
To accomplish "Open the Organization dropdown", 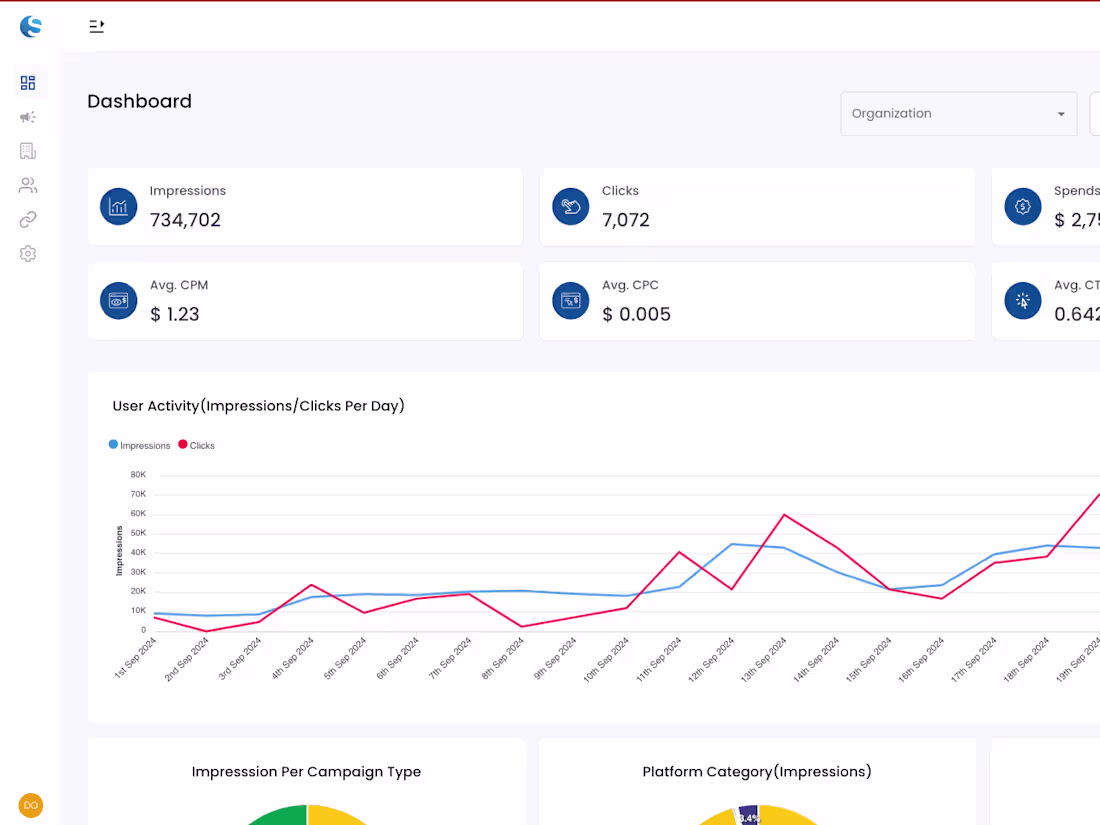I will pos(958,113).
